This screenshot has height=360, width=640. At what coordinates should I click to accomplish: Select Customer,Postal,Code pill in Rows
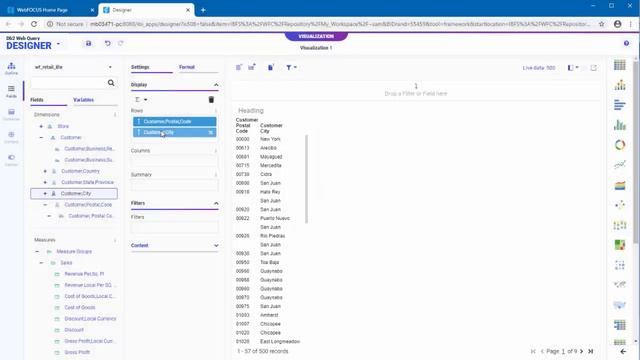pos(175,121)
